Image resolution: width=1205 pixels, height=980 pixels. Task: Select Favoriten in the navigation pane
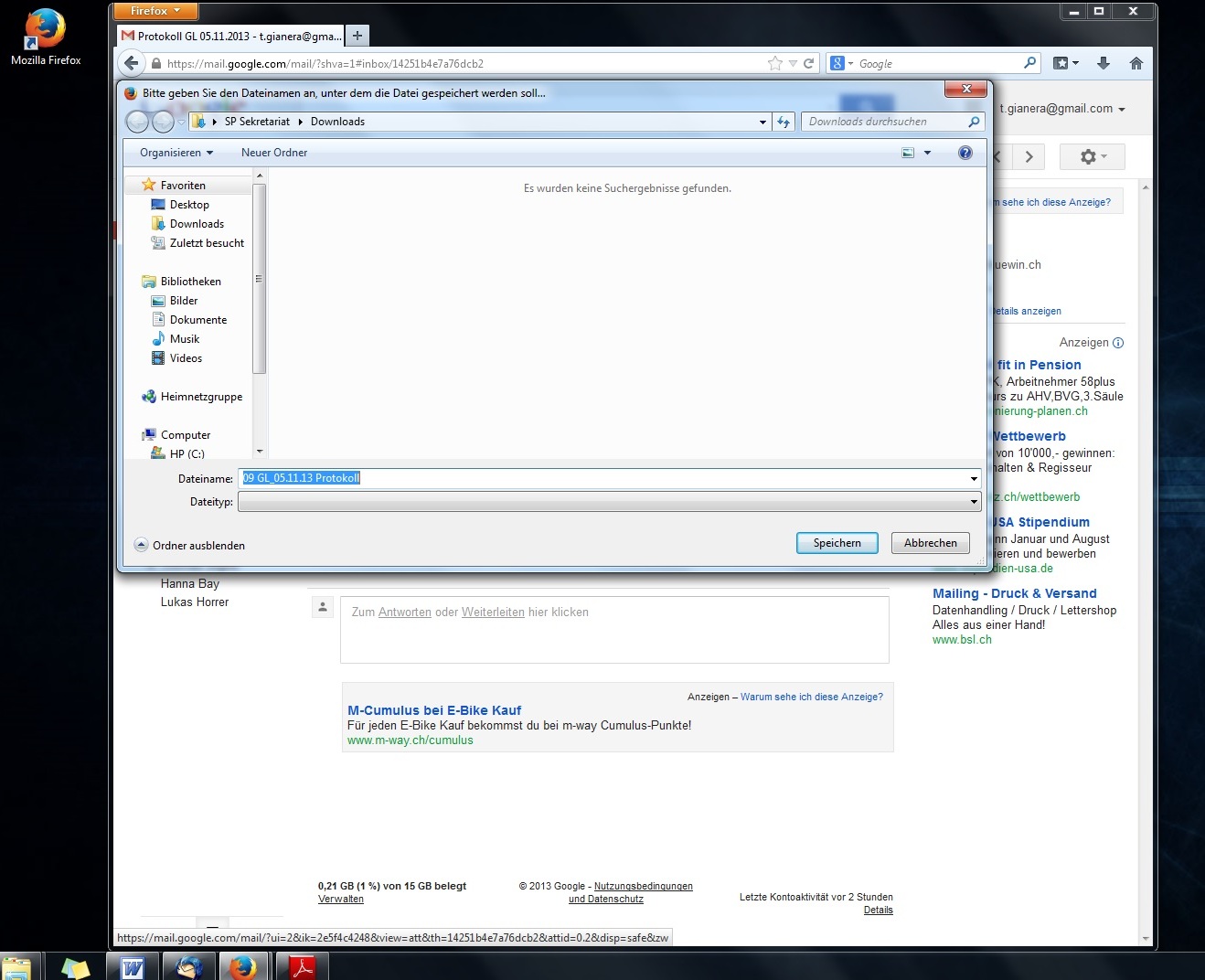click(183, 186)
